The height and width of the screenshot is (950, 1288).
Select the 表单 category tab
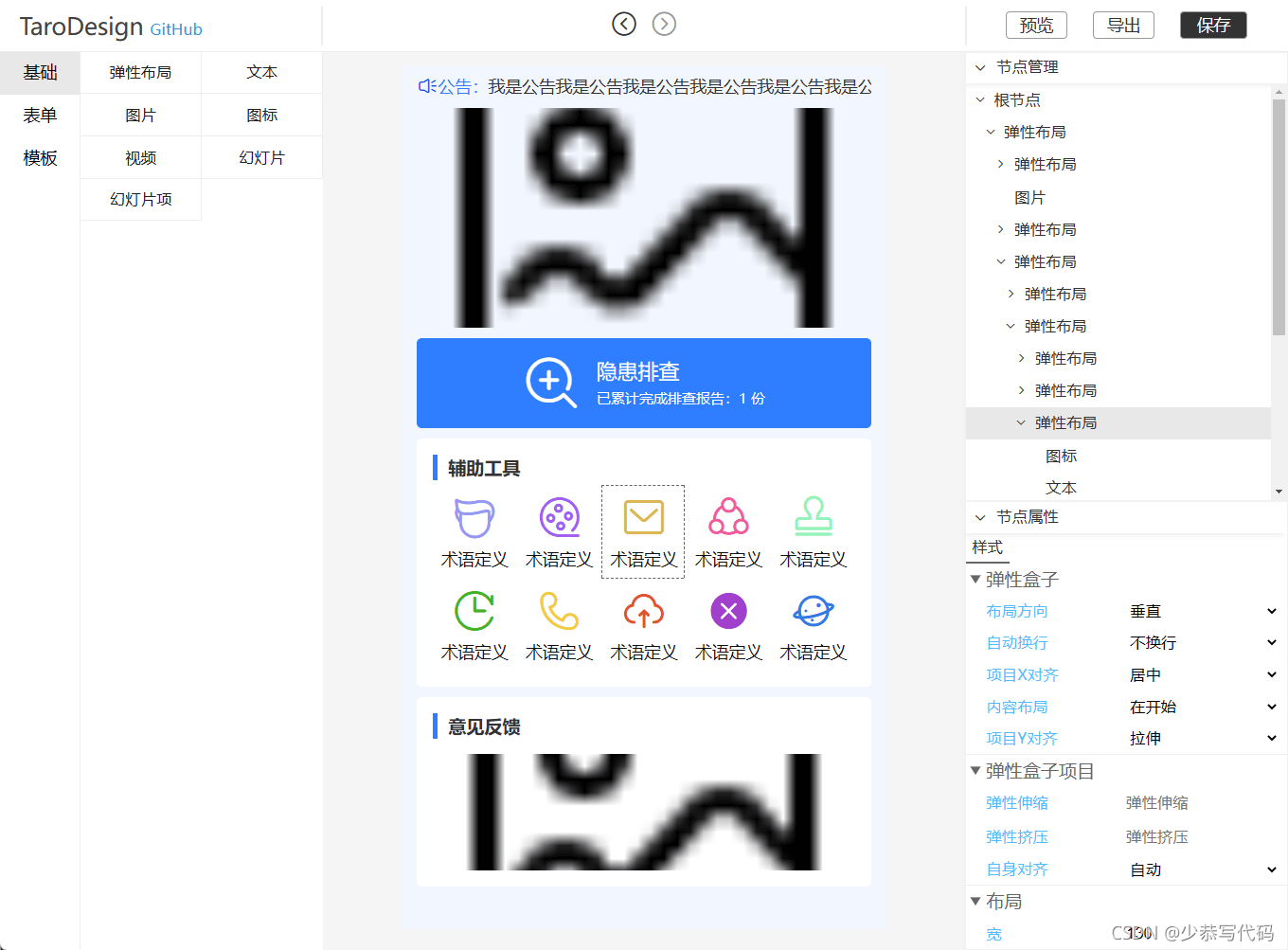(x=40, y=116)
